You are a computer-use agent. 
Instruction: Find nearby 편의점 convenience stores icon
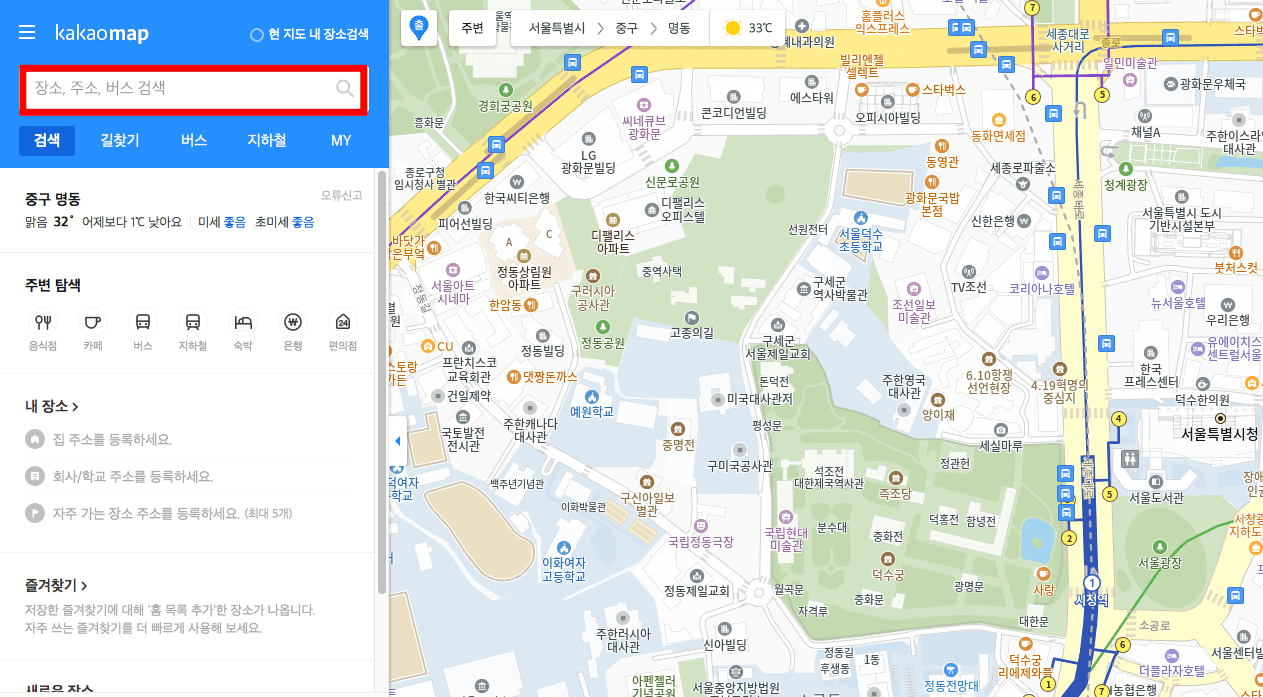[x=343, y=322]
